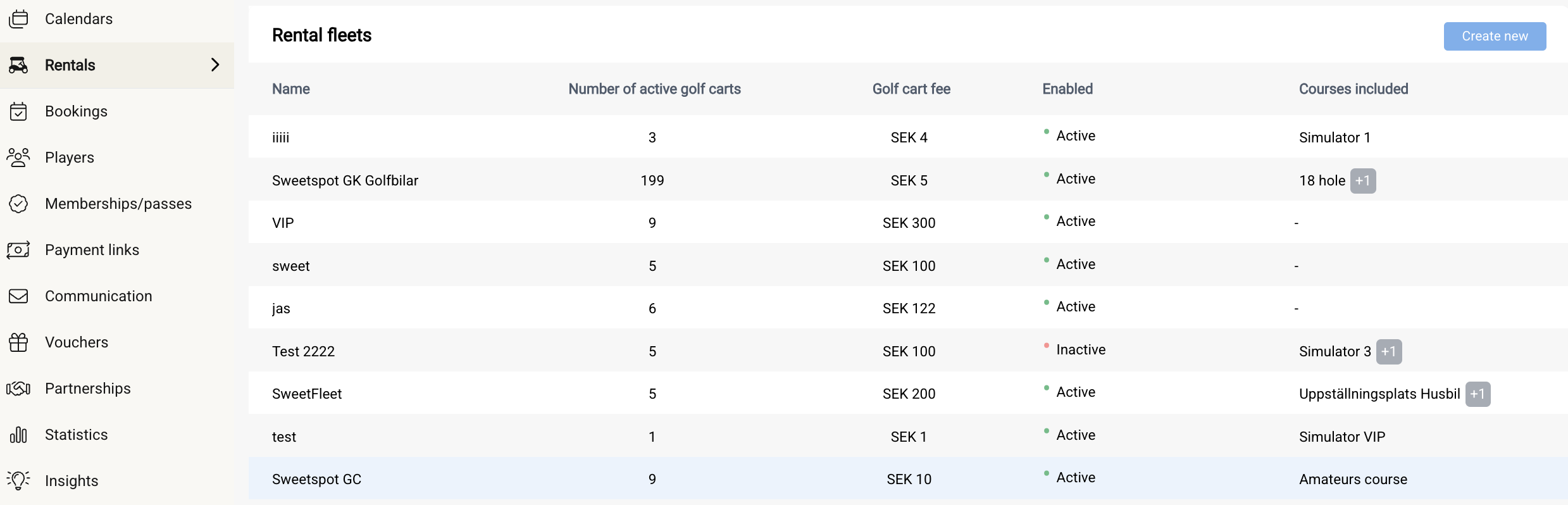1568x505 pixels.
Task: Go to Memberships/passes section
Action: [x=118, y=204]
